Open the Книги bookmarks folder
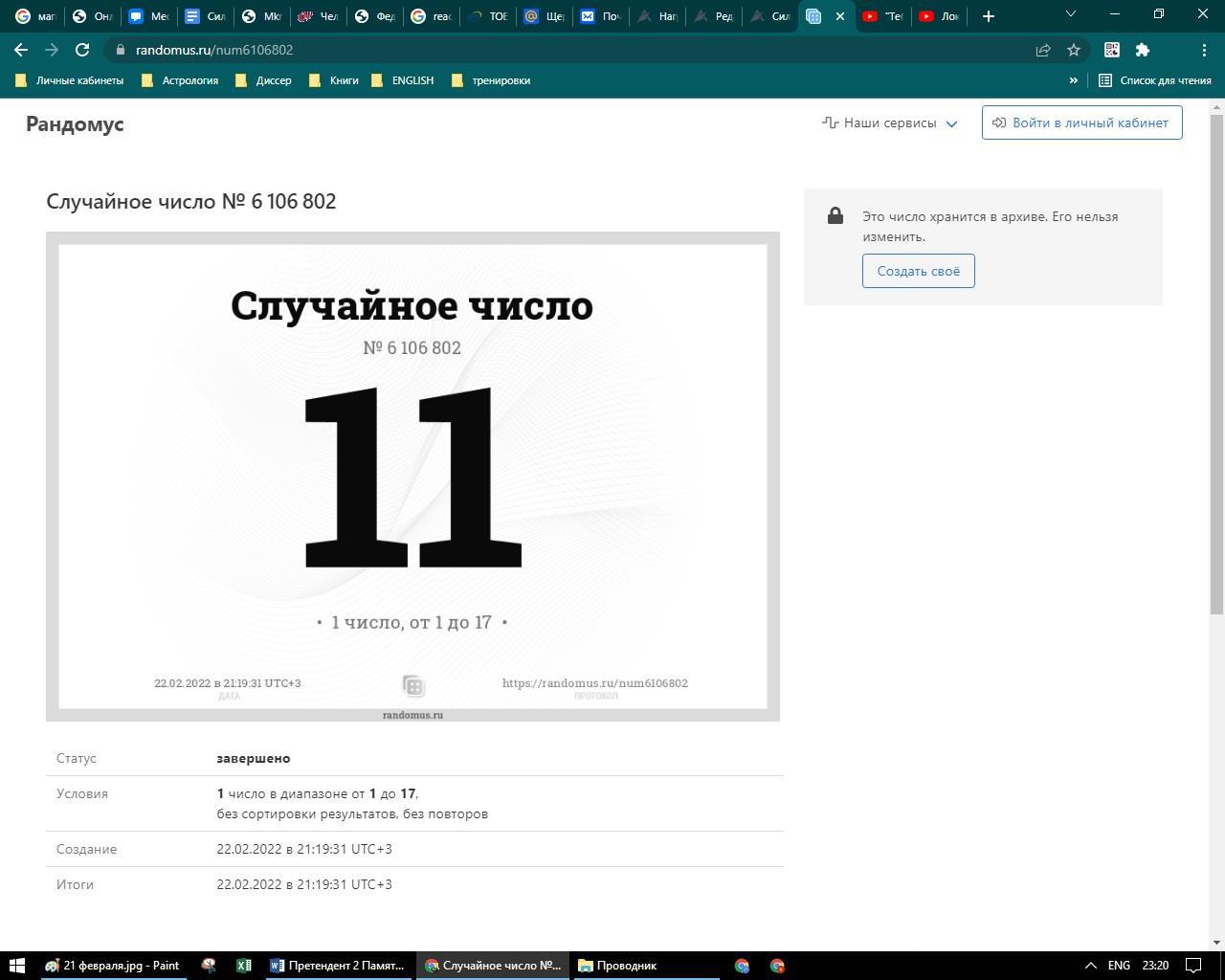This screenshot has width=1225, height=980. pos(334,80)
